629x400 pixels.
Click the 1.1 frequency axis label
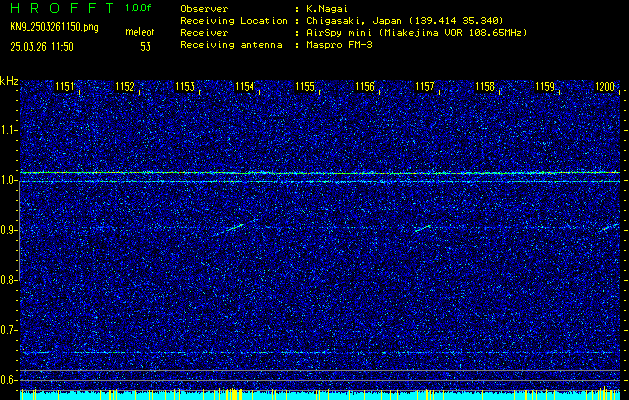click(x=7, y=130)
